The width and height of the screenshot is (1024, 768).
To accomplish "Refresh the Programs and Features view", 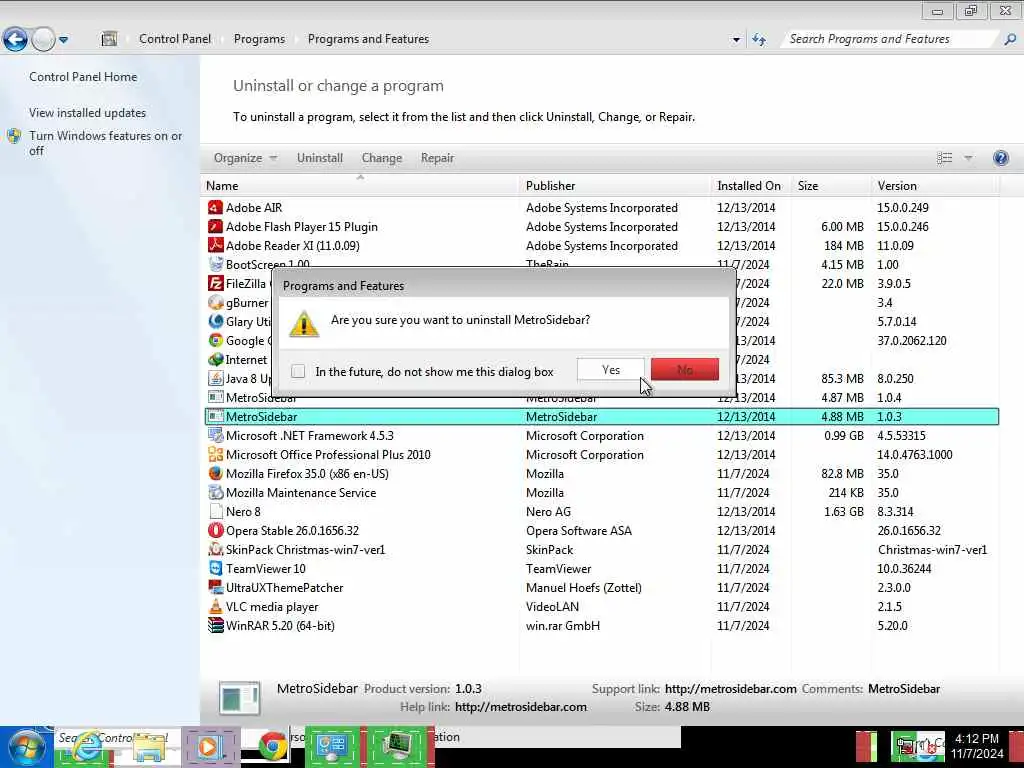I will point(759,40).
